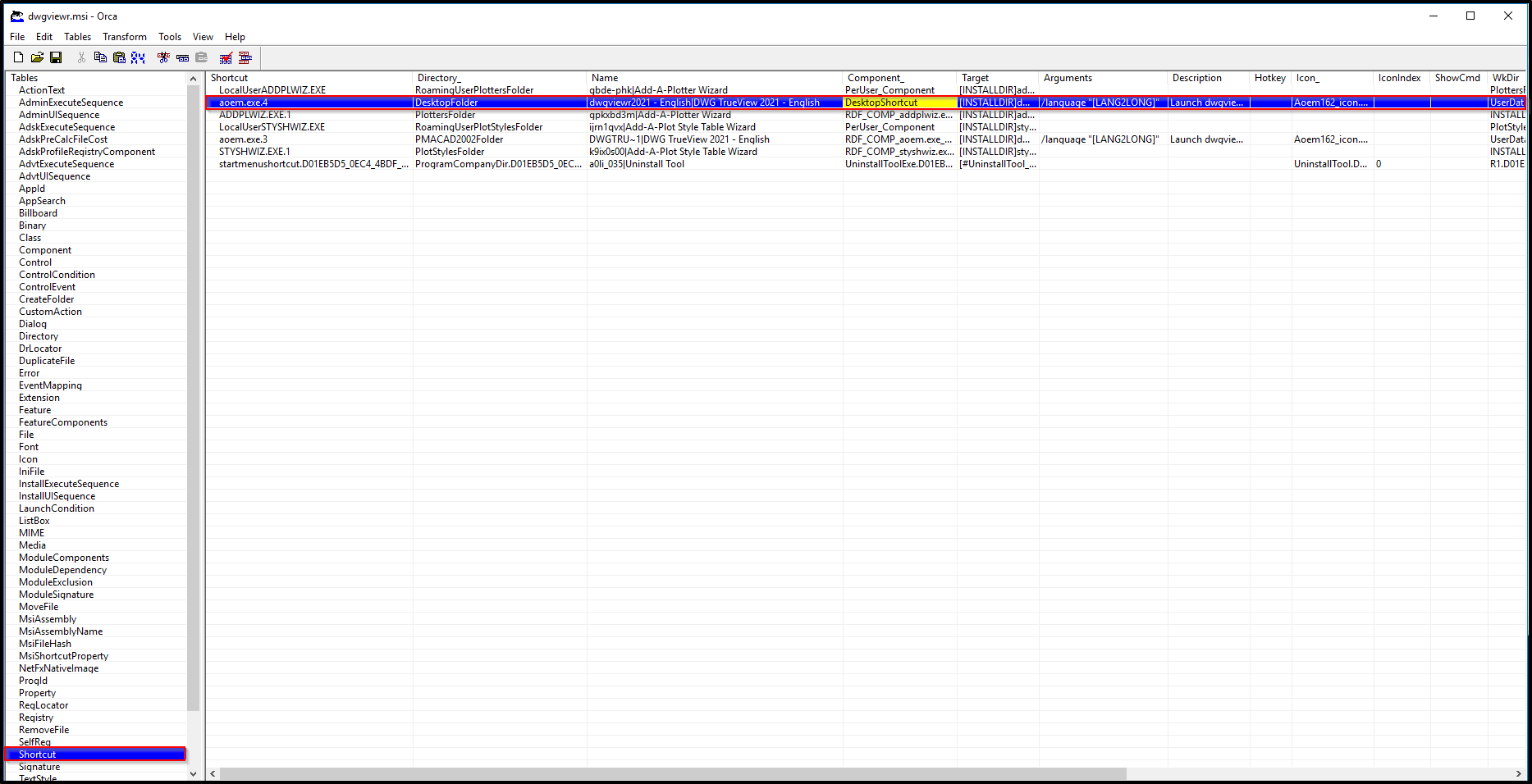
Task: Run validation with the red checkmark icon
Action: pyautogui.click(x=226, y=57)
